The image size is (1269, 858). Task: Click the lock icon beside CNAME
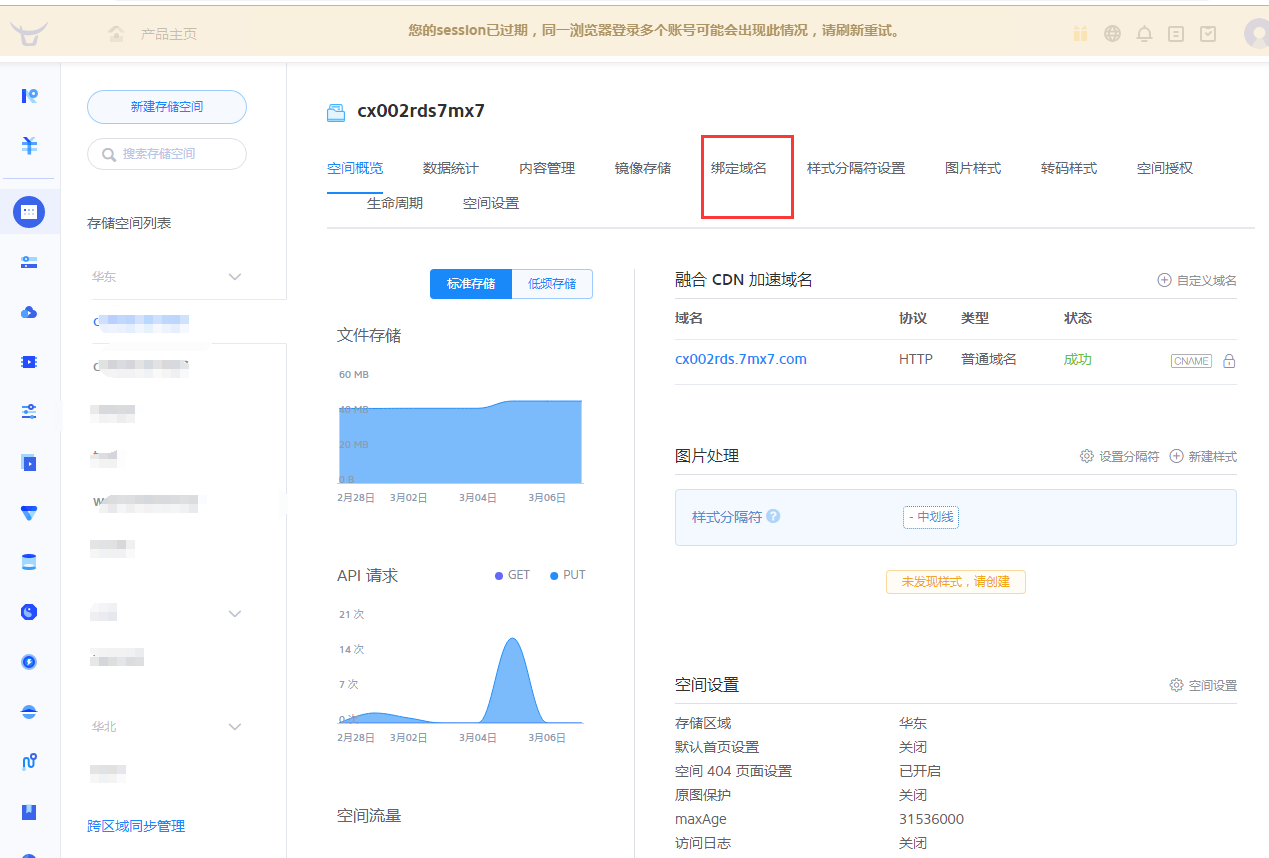click(1229, 361)
